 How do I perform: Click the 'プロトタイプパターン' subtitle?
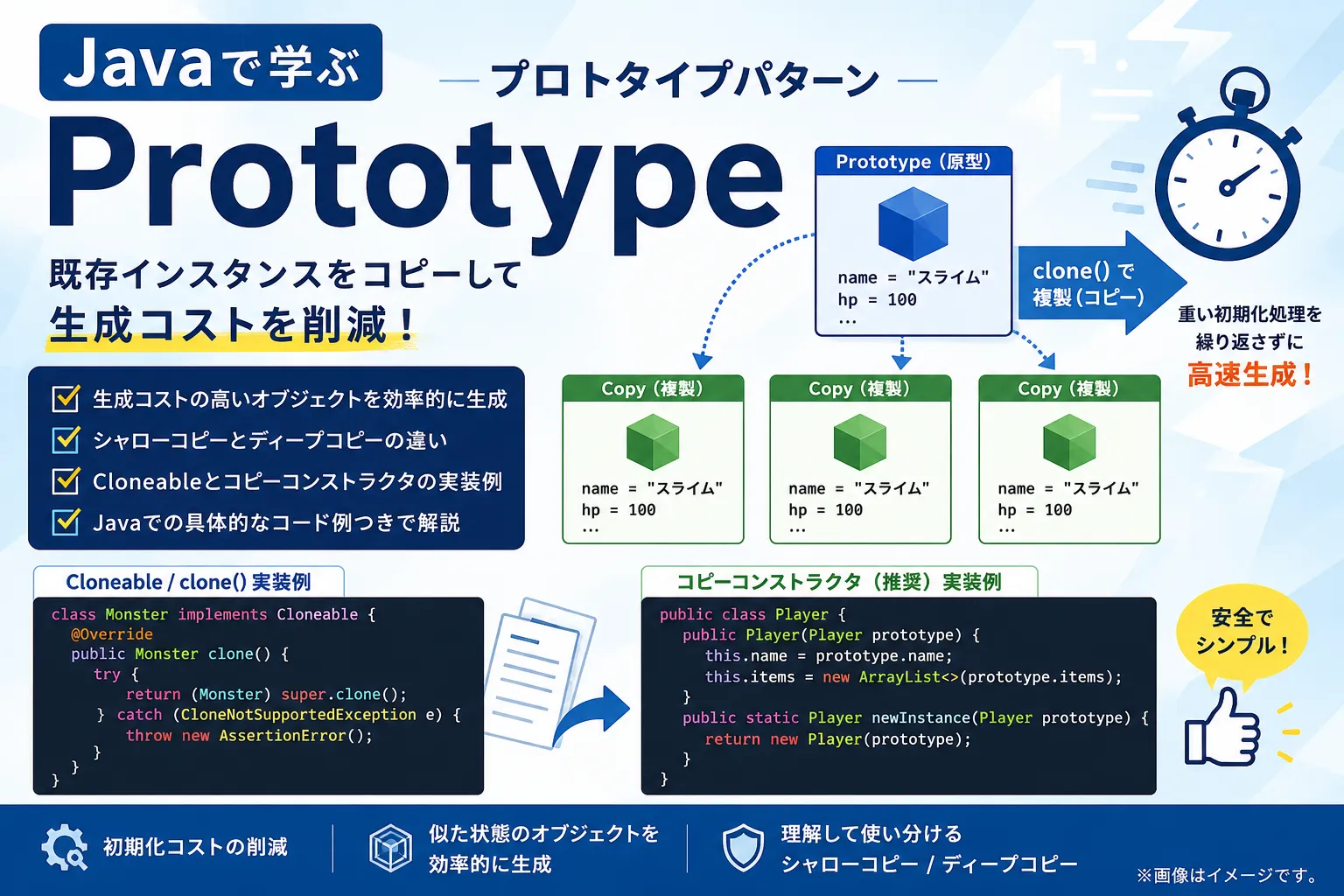point(685,80)
